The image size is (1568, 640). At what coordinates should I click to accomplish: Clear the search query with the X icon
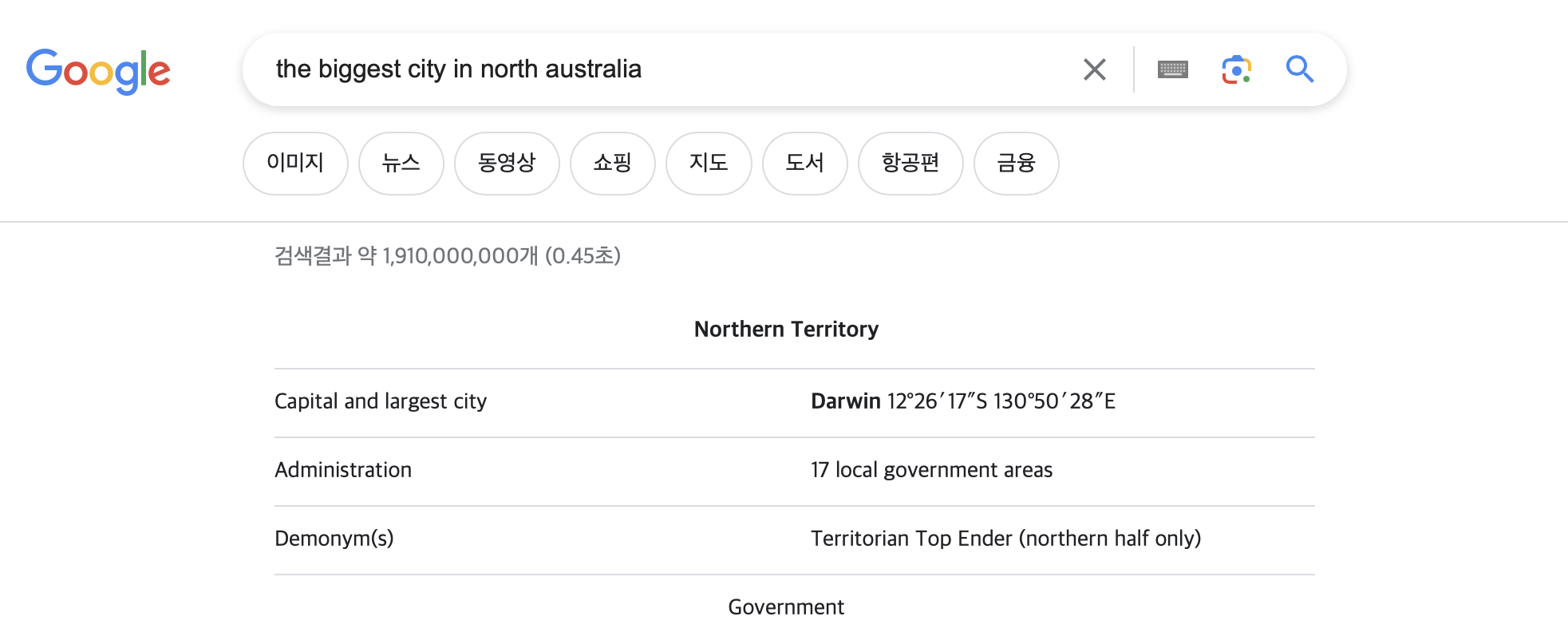(1094, 69)
